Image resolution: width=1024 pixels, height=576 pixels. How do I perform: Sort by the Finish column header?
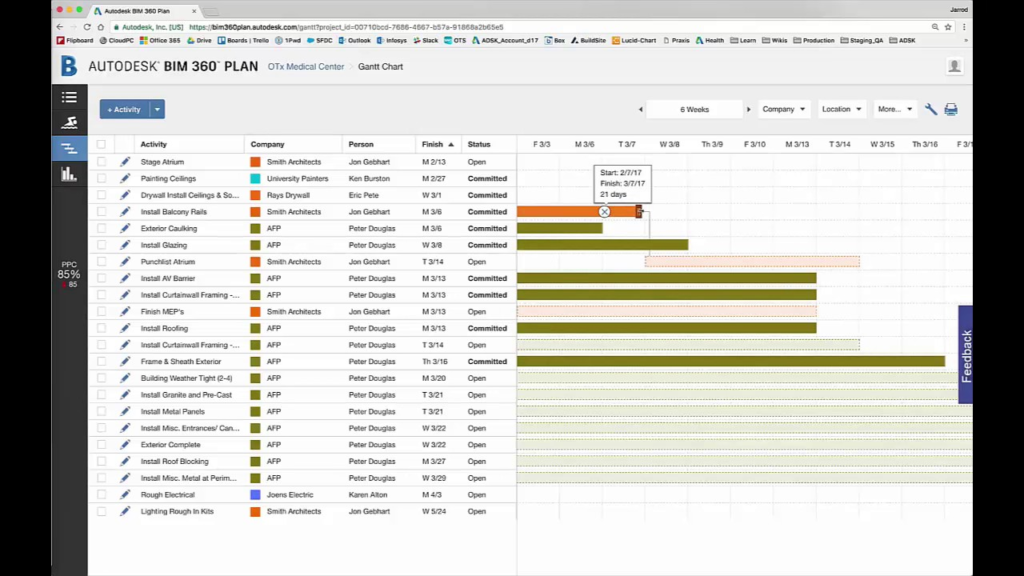[438, 144]
